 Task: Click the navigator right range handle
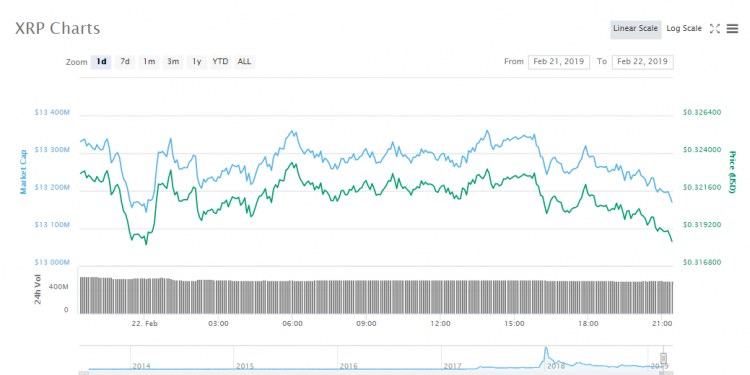coord(663,358)
